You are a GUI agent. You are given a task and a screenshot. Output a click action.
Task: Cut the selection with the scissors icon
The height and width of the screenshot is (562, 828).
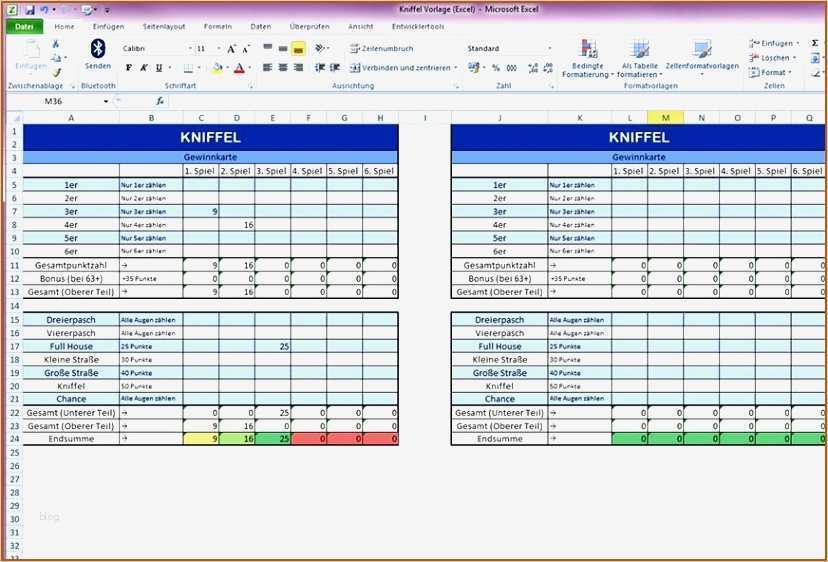(x=56, y=44)
